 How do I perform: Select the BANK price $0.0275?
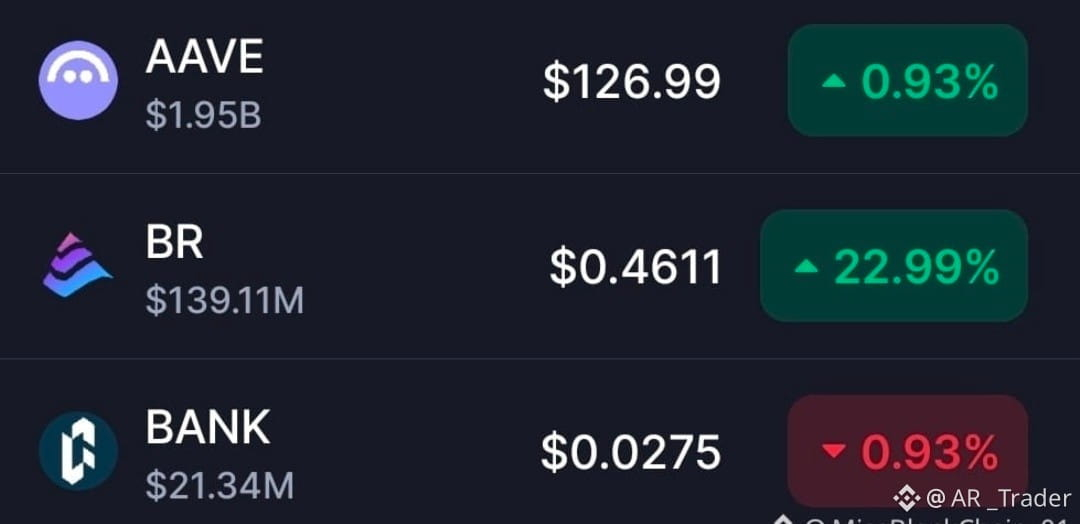[630, 452]
